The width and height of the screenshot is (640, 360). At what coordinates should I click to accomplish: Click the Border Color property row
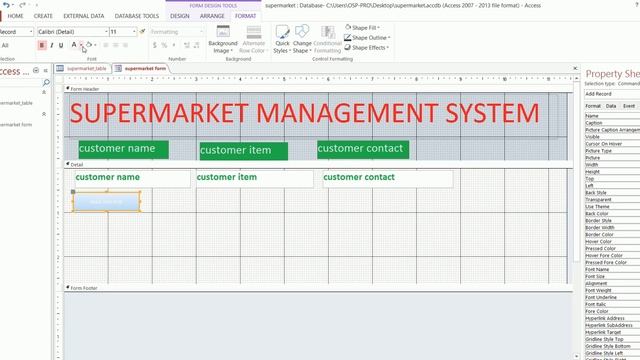(612, 235)
